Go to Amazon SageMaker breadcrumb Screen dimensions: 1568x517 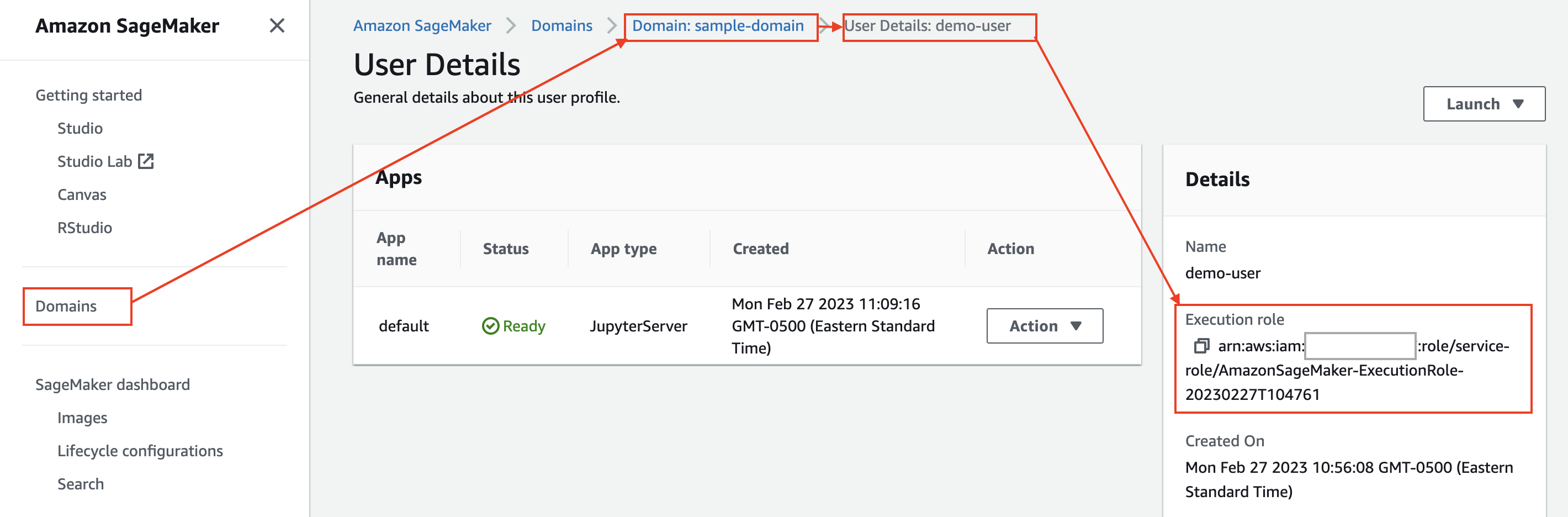coord(422,25)
